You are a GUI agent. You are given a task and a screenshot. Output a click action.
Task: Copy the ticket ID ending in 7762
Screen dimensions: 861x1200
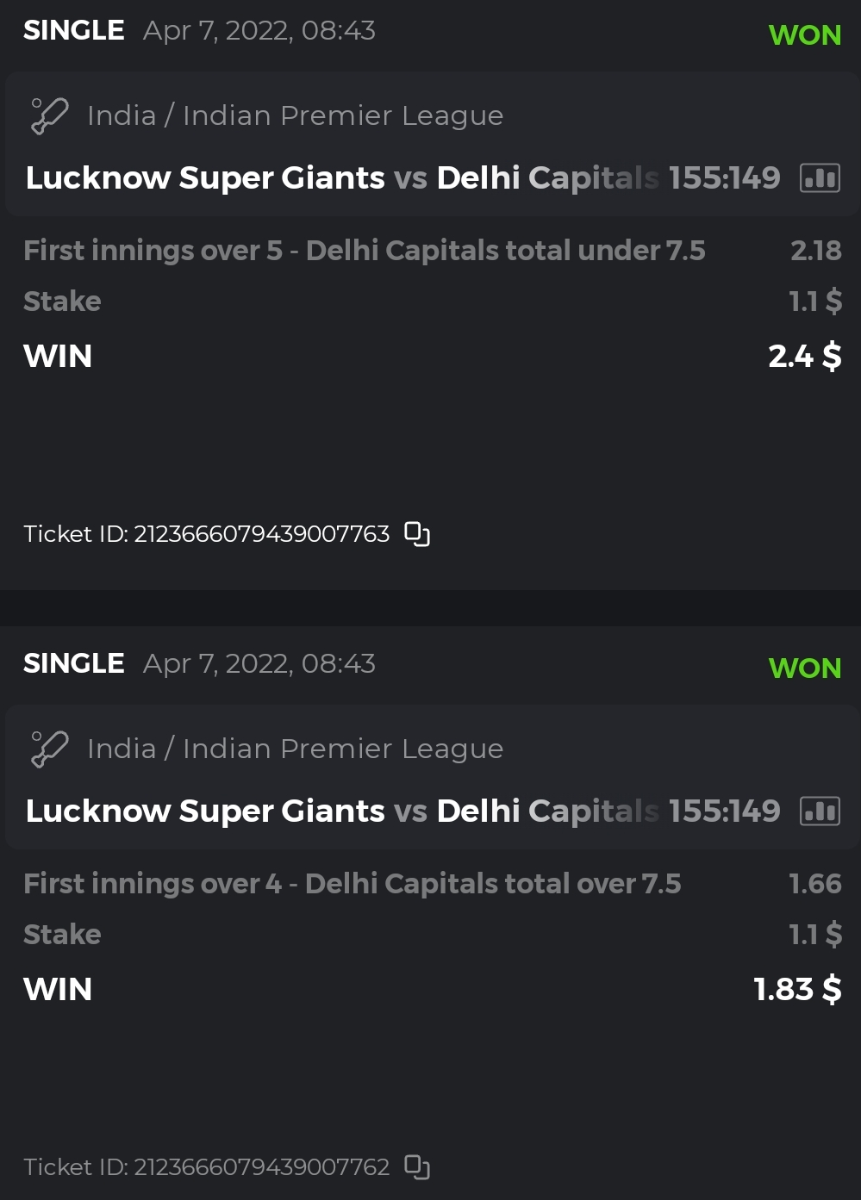[417, 1167]
